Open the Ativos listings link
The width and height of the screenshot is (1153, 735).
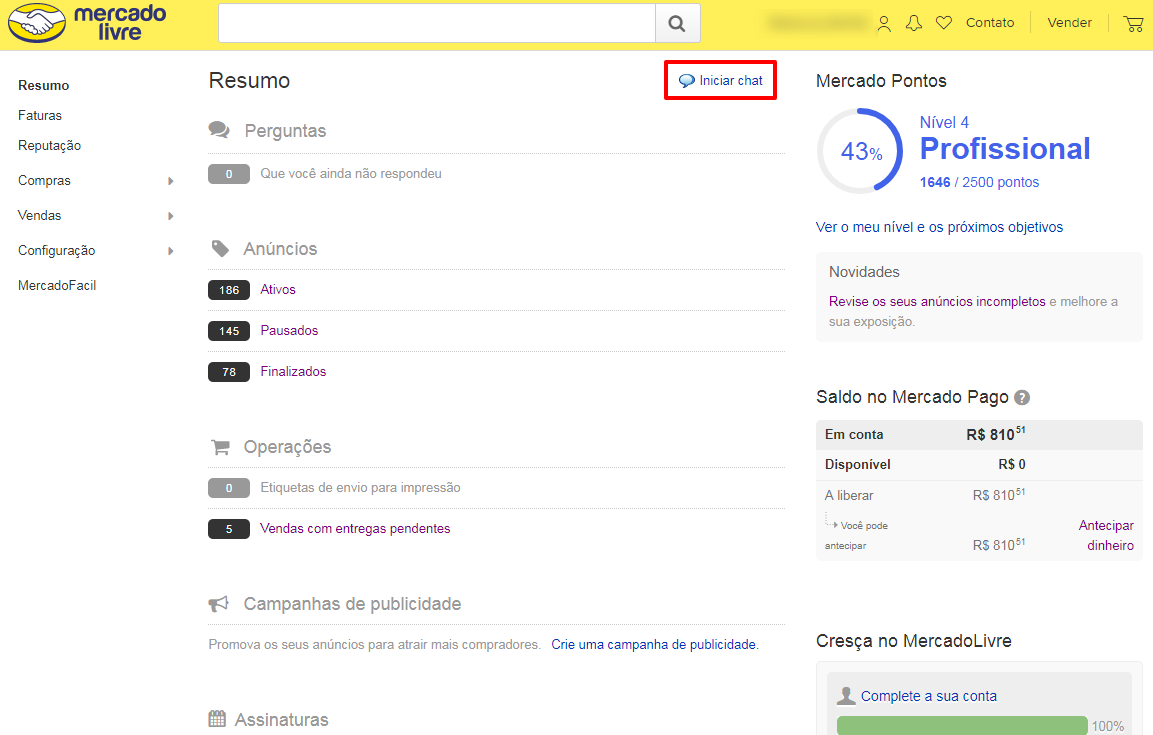(x=278, y=290)
